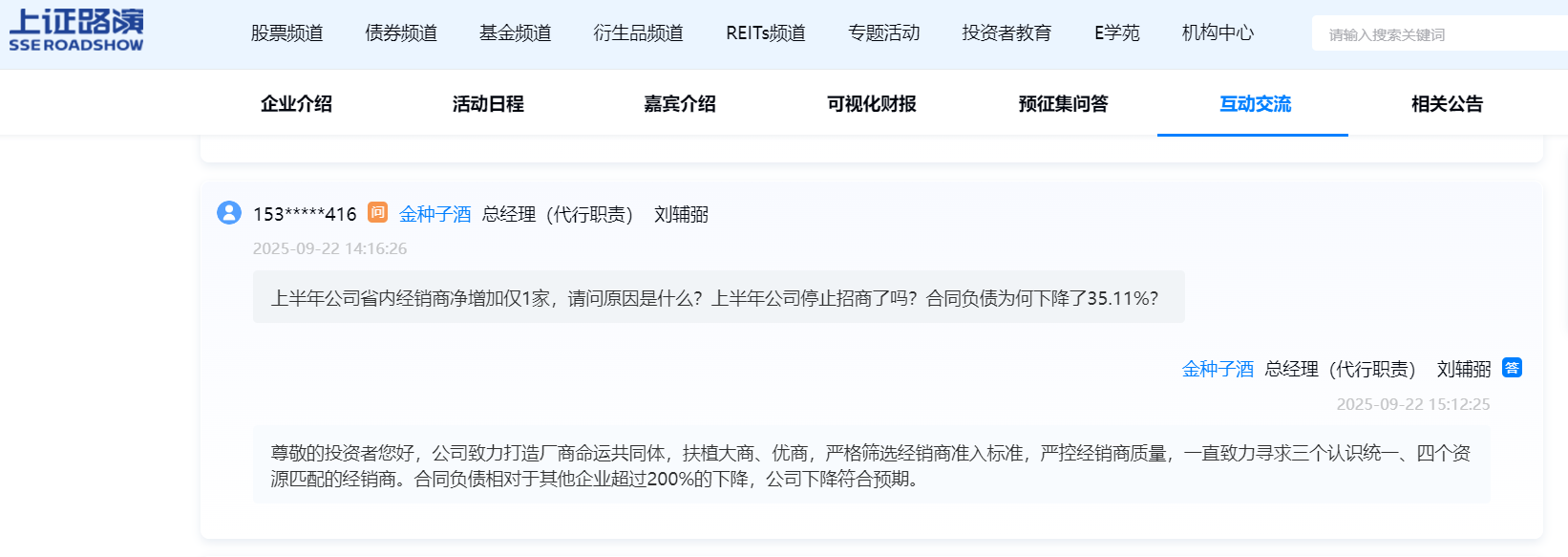Click the SSE Roadshow logo
Image resolution: width=1568 pixels, height=557 pixels.
[x=76, y=31]
